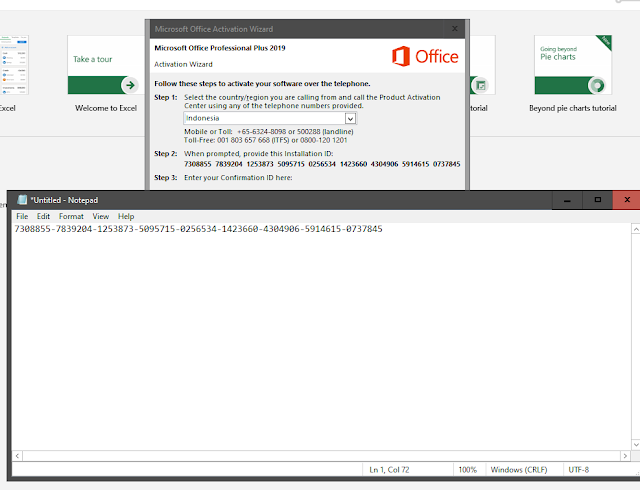Close the Untitled Notepad window
This screenshot has height=490, width=640.
click(627, 200)
